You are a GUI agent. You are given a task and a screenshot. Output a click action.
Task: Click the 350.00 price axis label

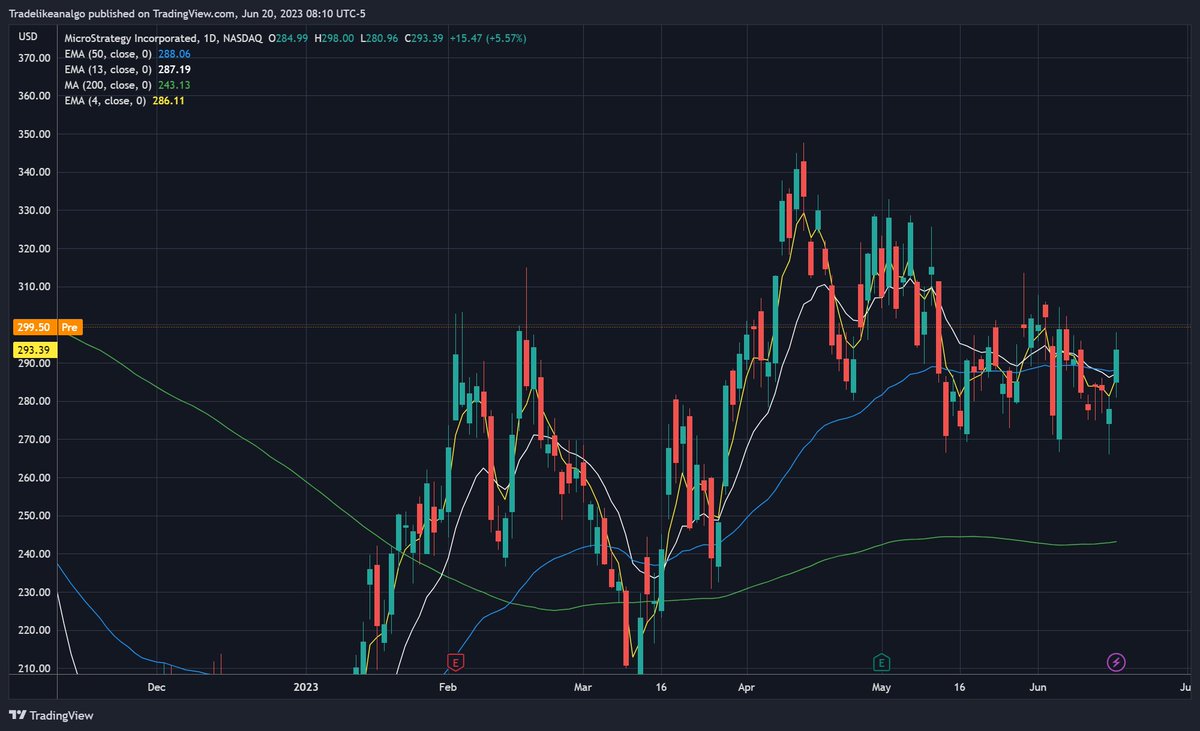point(34,134)
